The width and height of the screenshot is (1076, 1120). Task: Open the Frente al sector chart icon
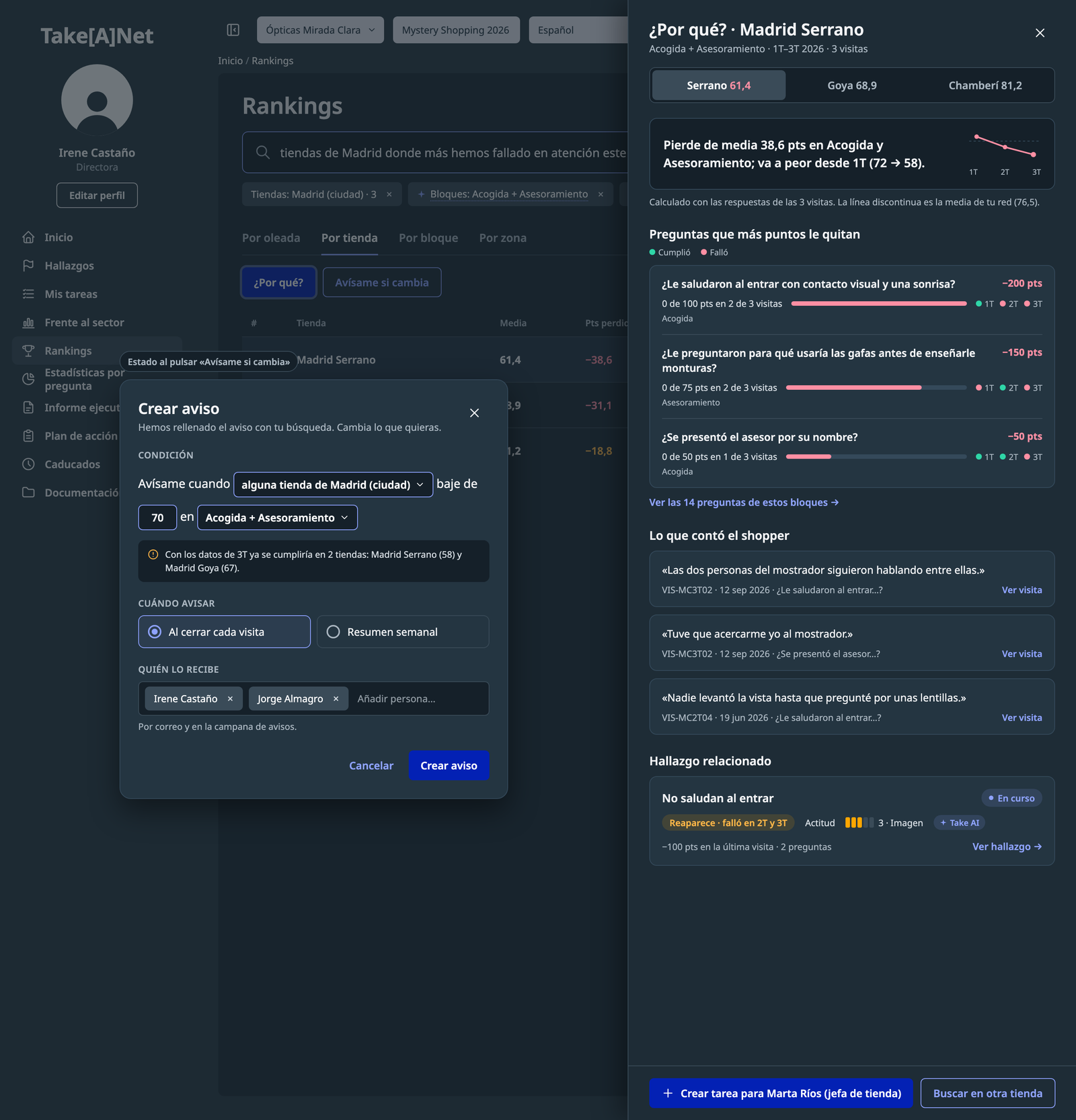coord(28,323)
